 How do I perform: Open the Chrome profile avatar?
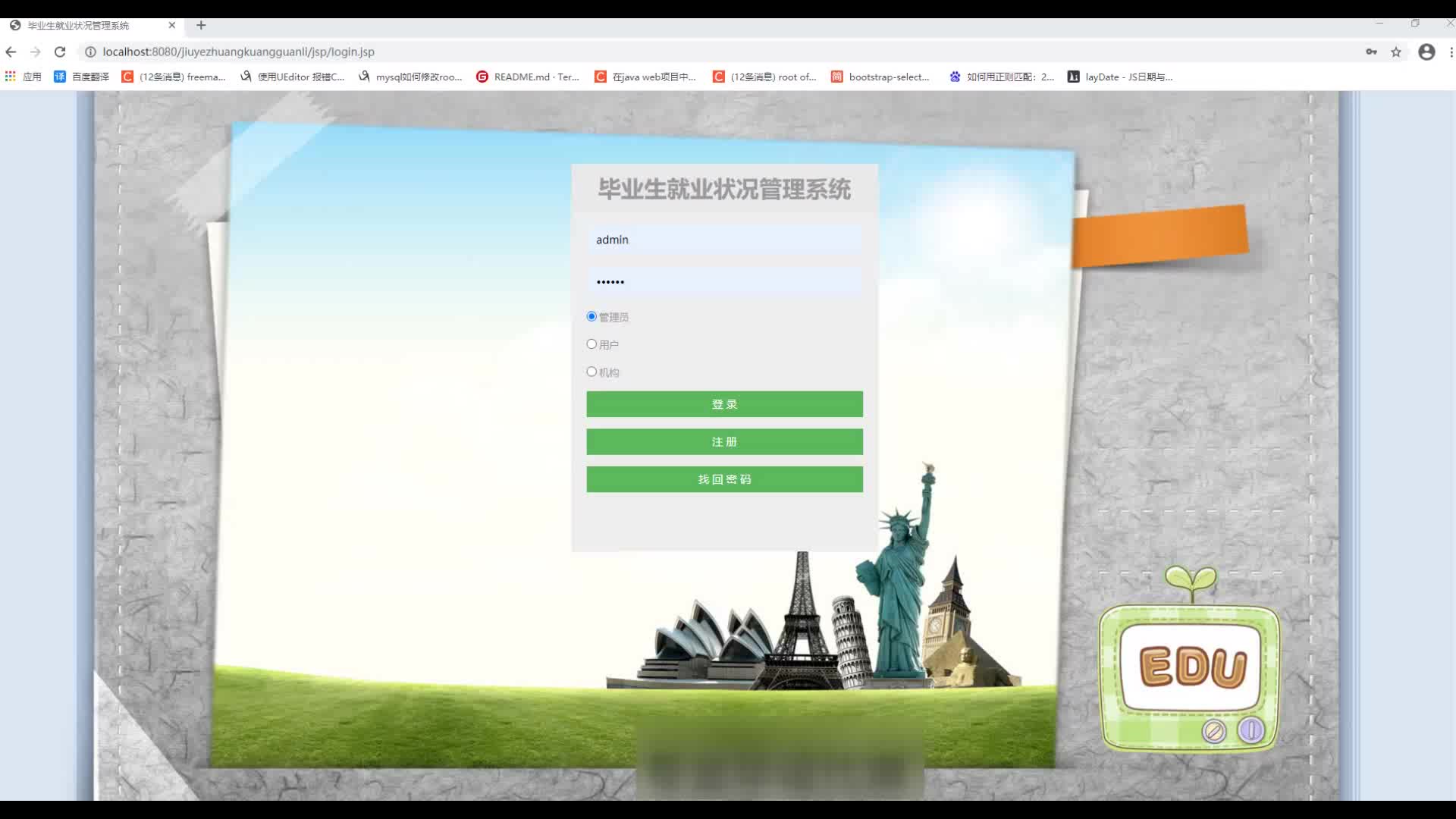(x=1426, y=52)
